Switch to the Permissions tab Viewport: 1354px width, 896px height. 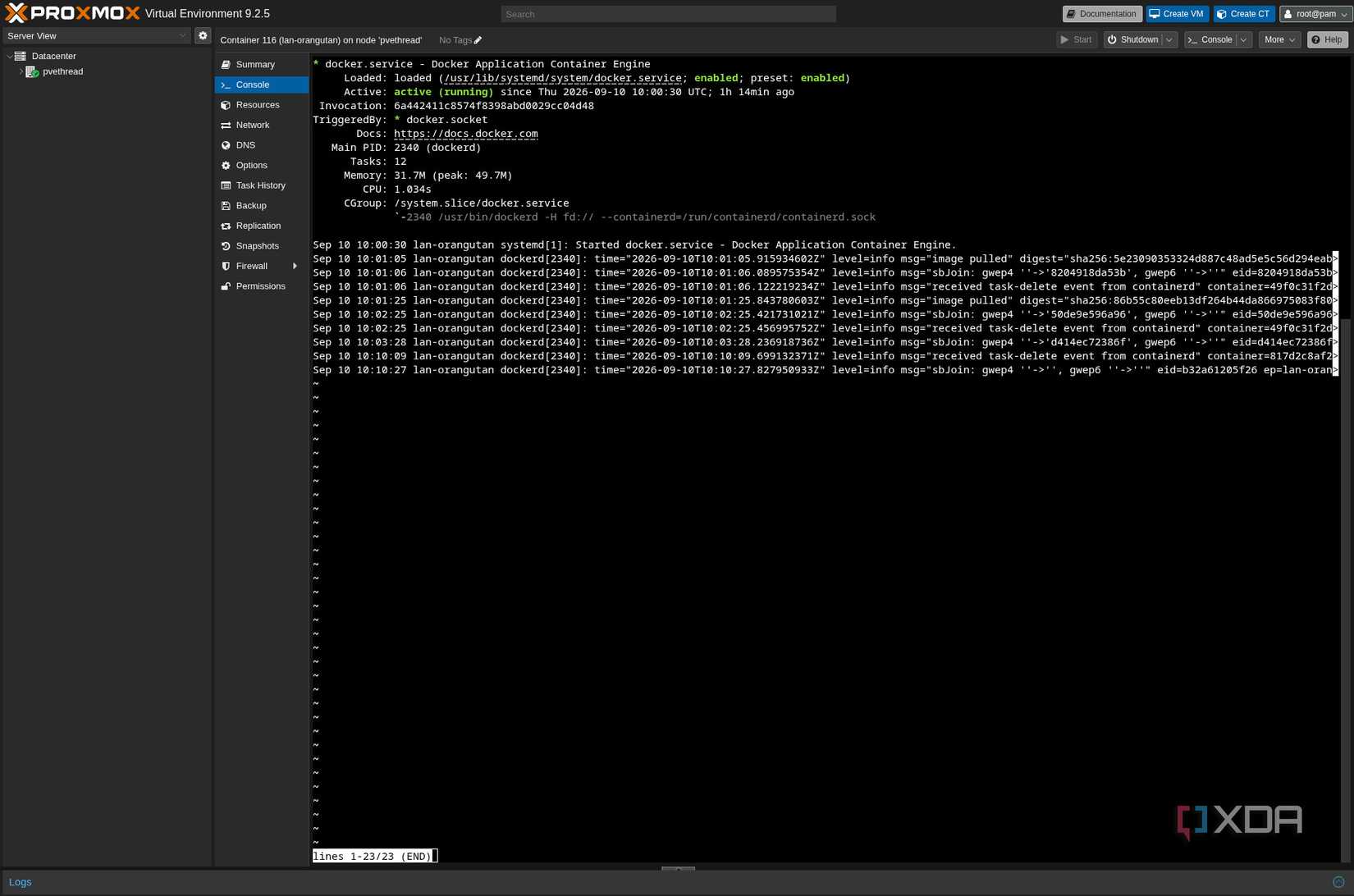pos(262,286)
